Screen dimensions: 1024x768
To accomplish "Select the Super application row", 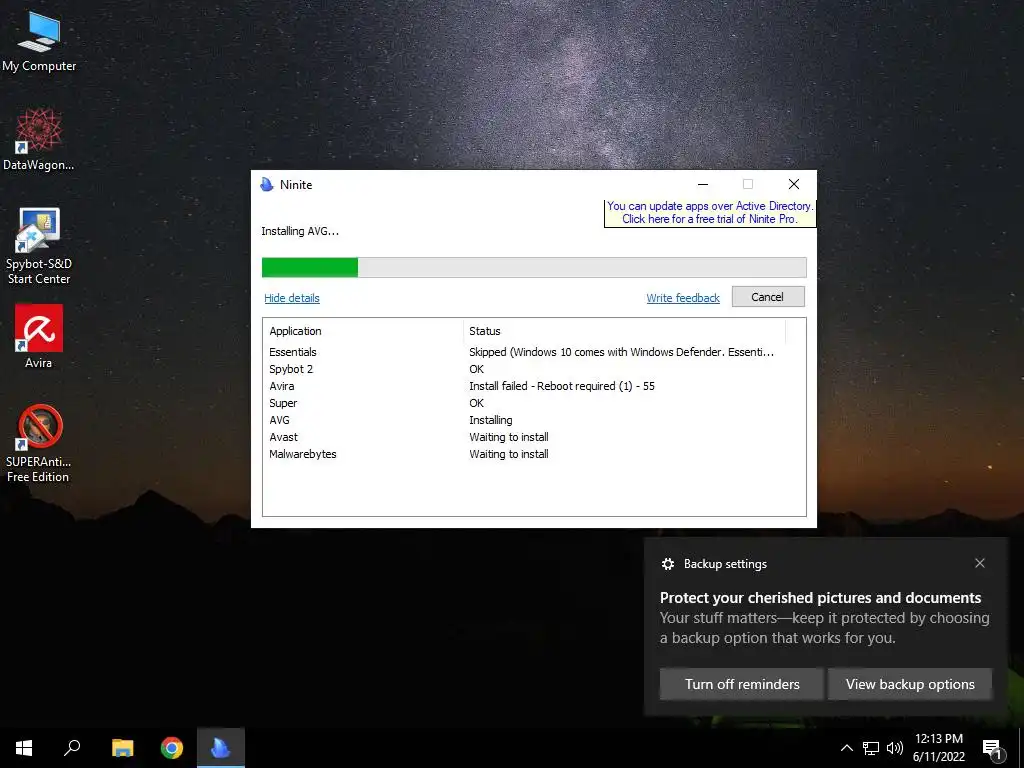I will tap(534, 403).
